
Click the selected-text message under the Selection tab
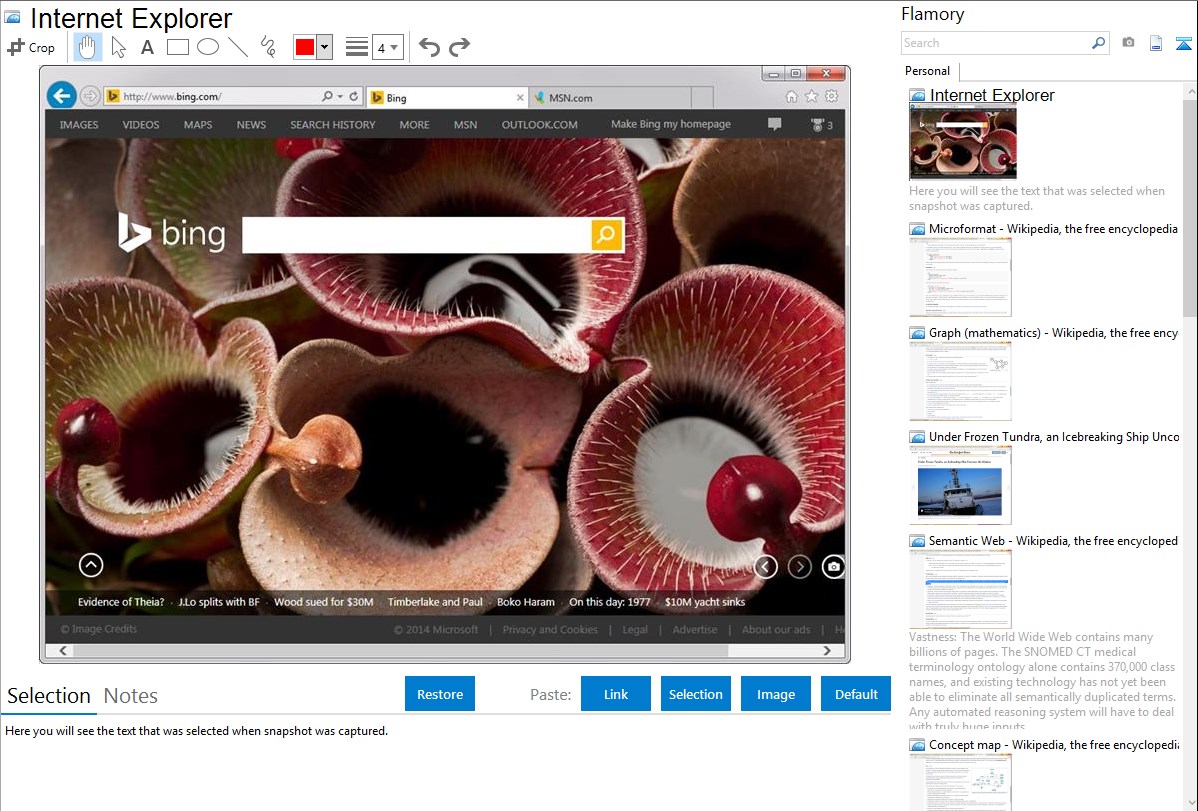(x=196, y=731)
